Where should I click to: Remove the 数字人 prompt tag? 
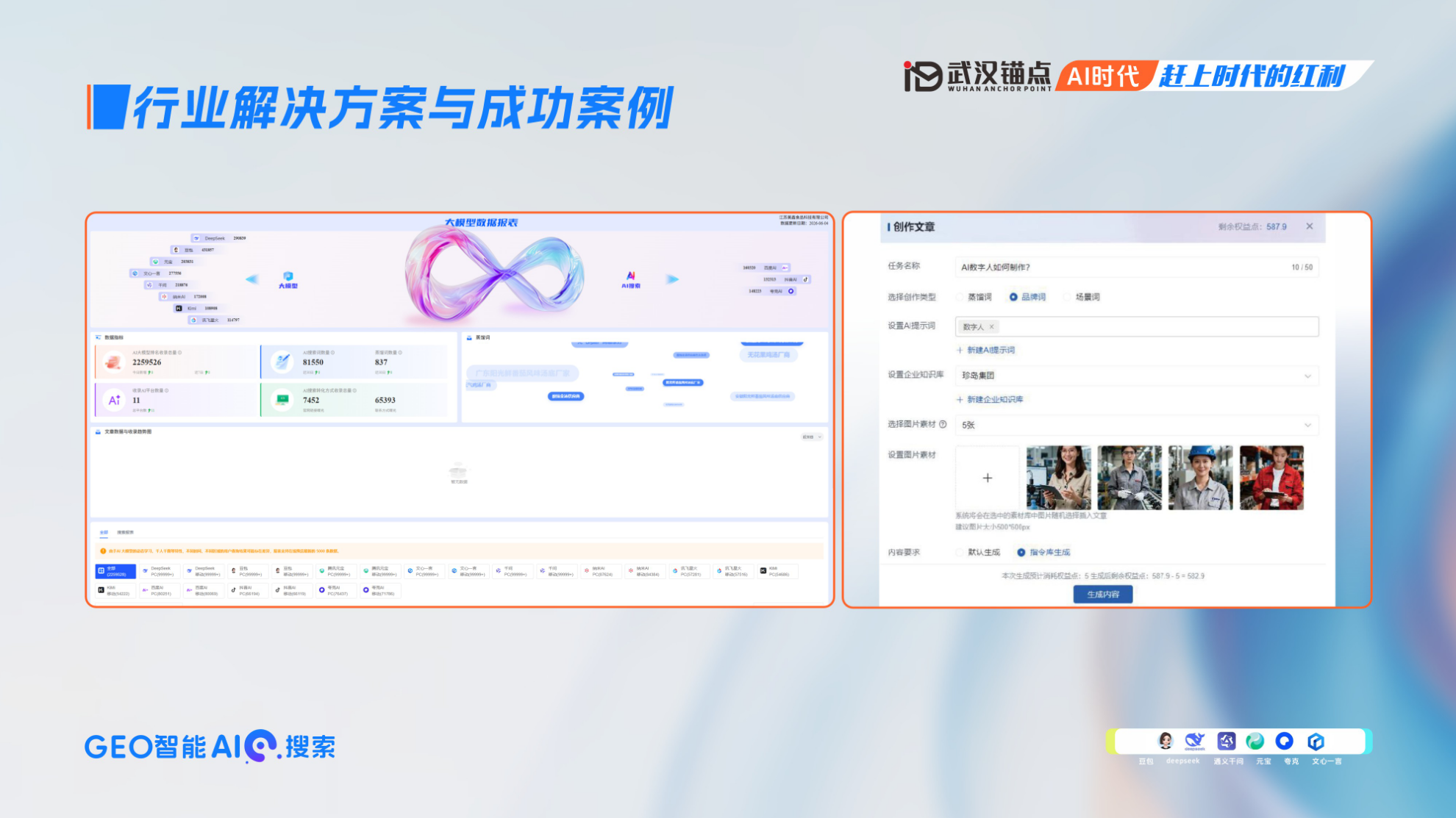991,327
